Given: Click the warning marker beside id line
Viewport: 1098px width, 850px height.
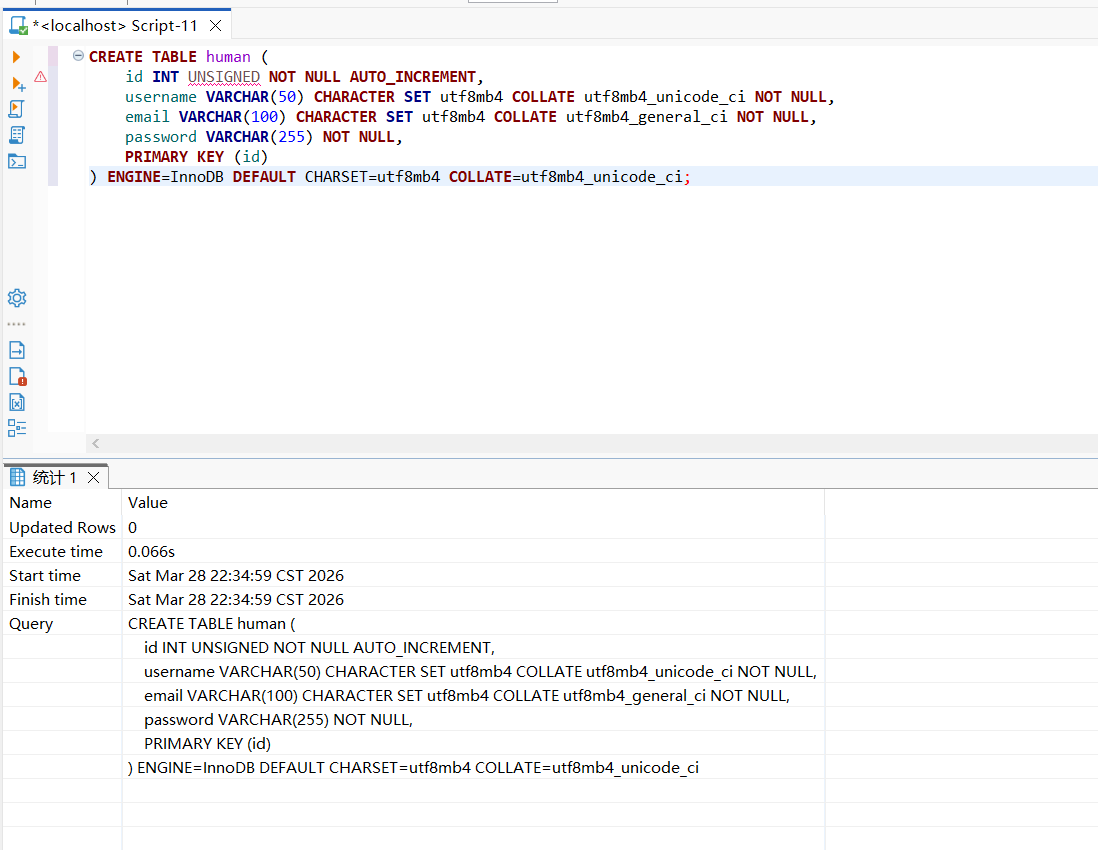Looking at the screenshot, I should click(x=40, y=77).
